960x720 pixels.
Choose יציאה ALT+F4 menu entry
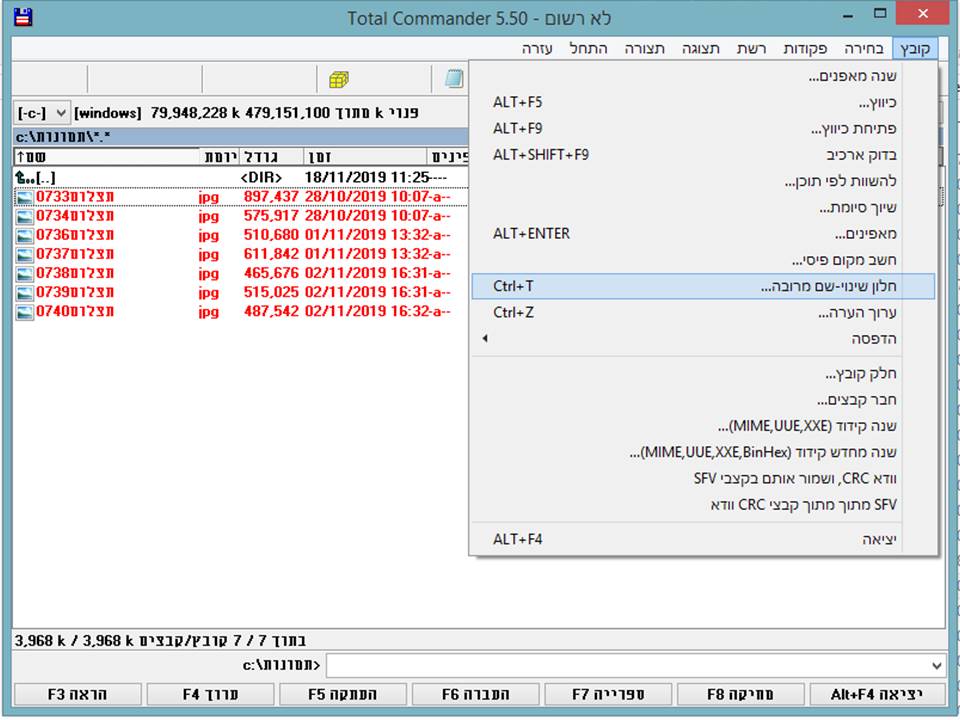pyautogui.click(x=703, y=539)
